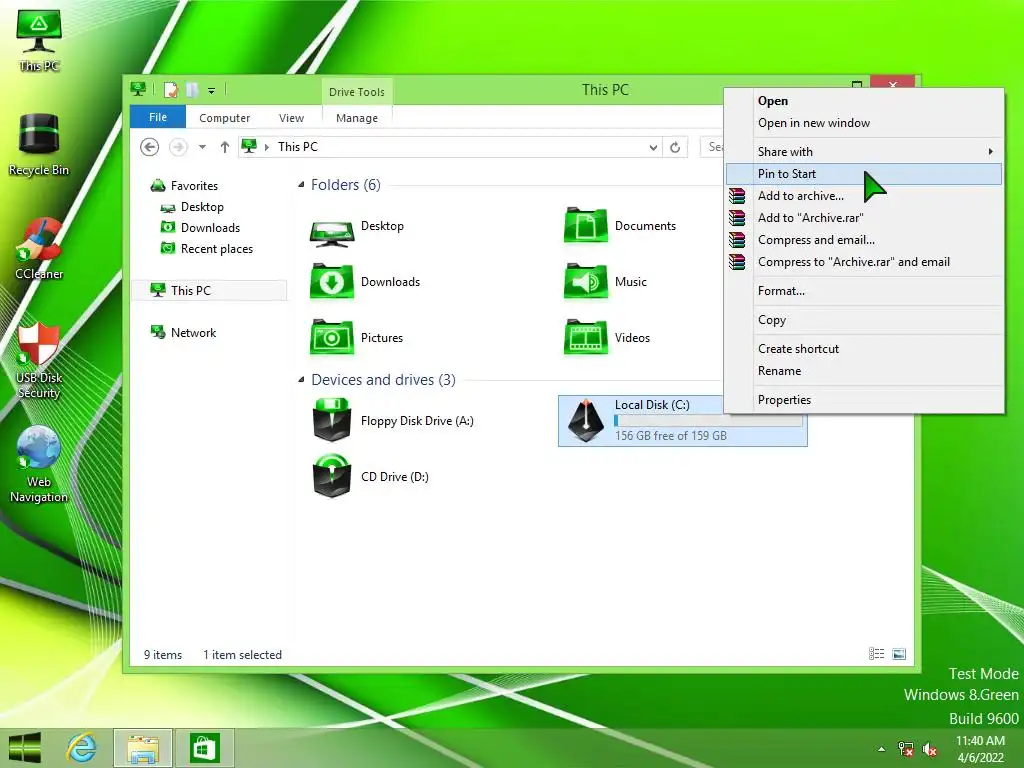Launch CCleaner from the desktop
1024x768 pixels.
(x=39, y=249)
